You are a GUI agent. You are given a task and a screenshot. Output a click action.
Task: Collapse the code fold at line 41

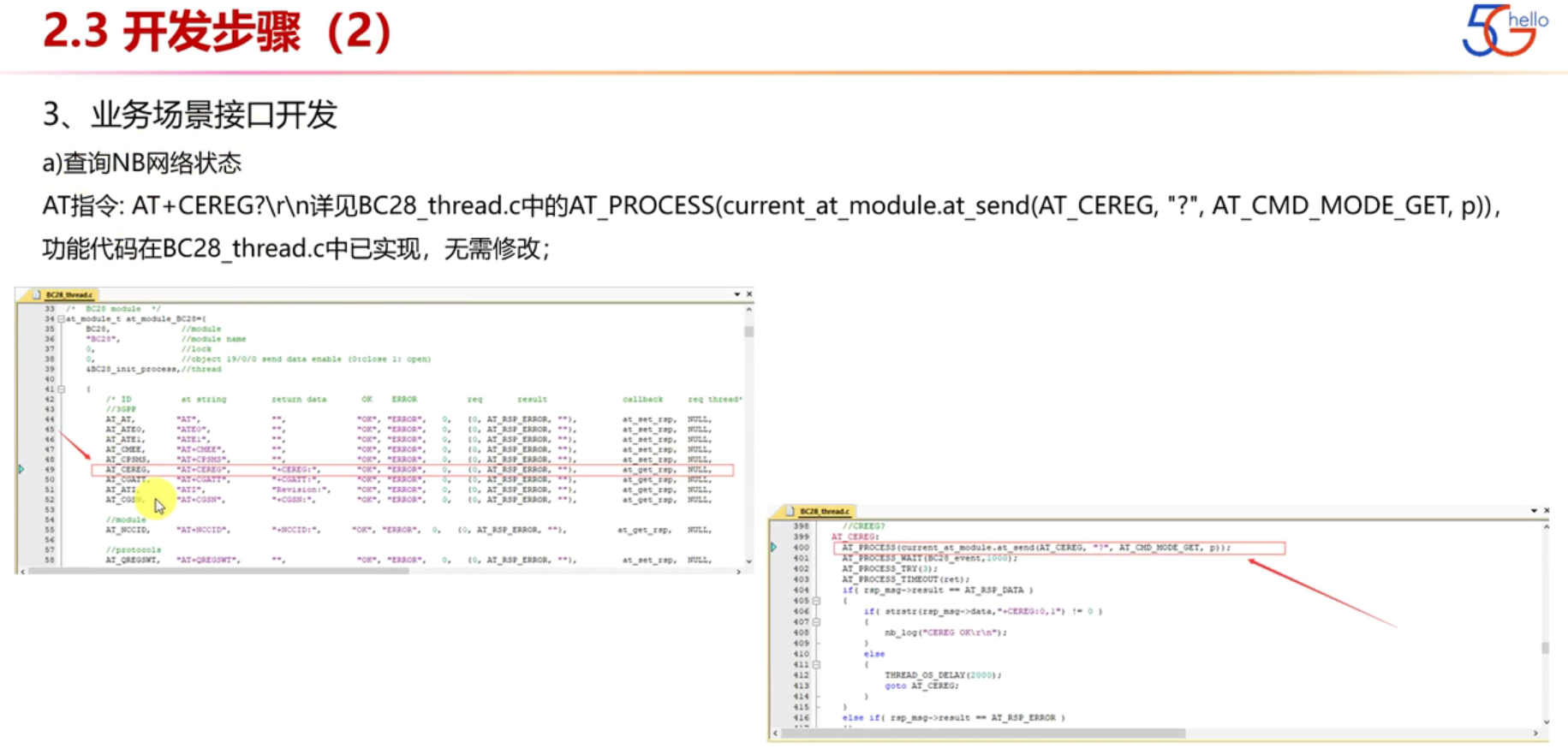tap(61, 389)
